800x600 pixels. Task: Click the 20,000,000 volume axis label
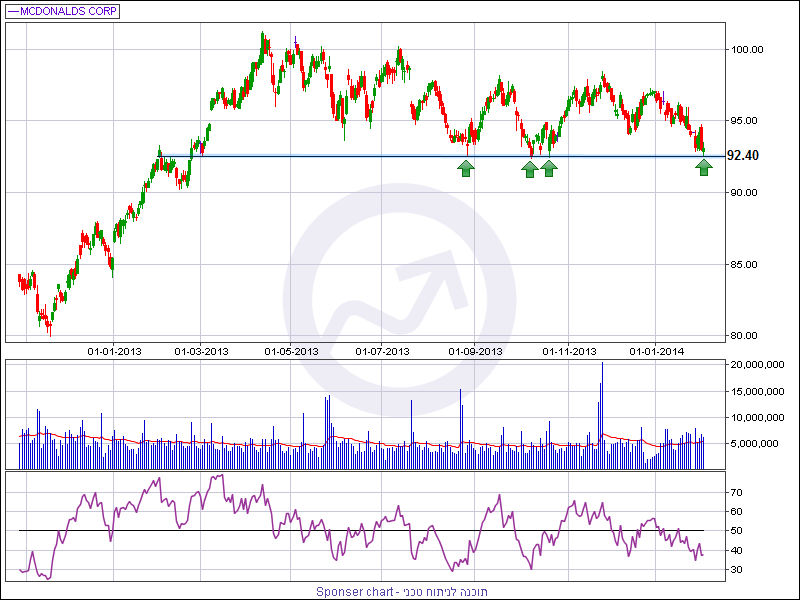pyautogui.click(x=758, y=365)
